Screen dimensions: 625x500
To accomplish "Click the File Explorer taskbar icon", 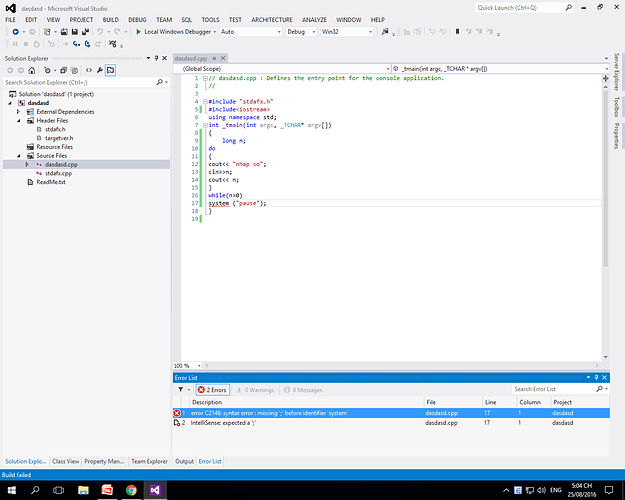I will click(x=83, y=490).
